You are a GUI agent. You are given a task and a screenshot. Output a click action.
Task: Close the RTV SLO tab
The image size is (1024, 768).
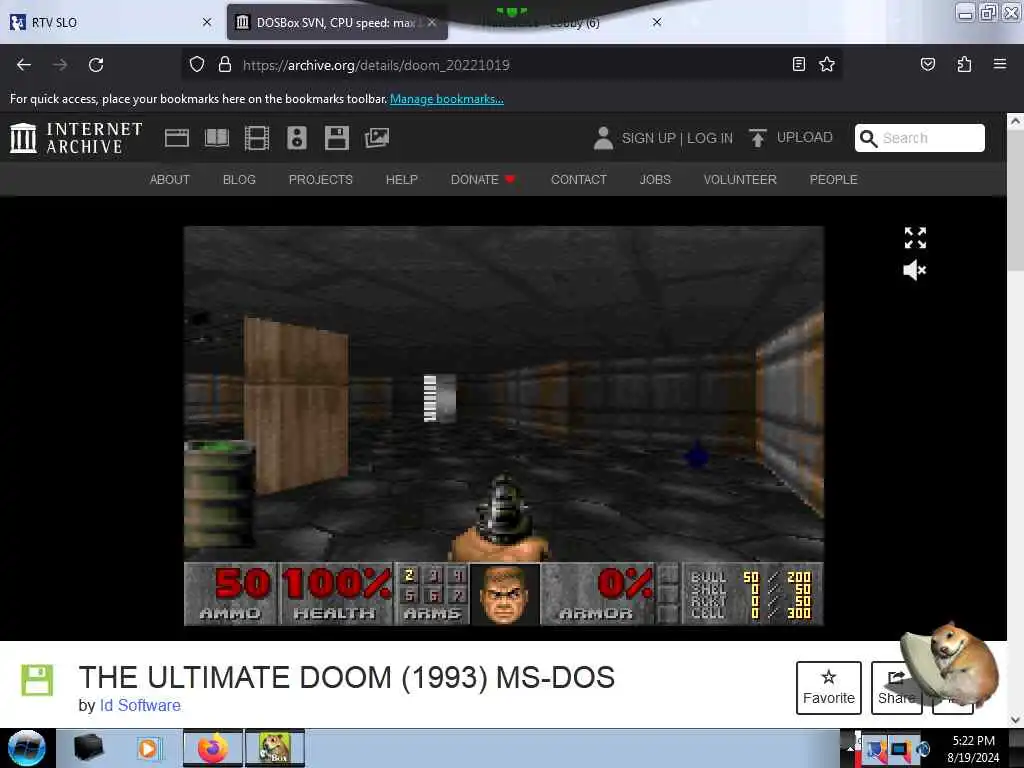pyautogui.click(x=207, y=22)
